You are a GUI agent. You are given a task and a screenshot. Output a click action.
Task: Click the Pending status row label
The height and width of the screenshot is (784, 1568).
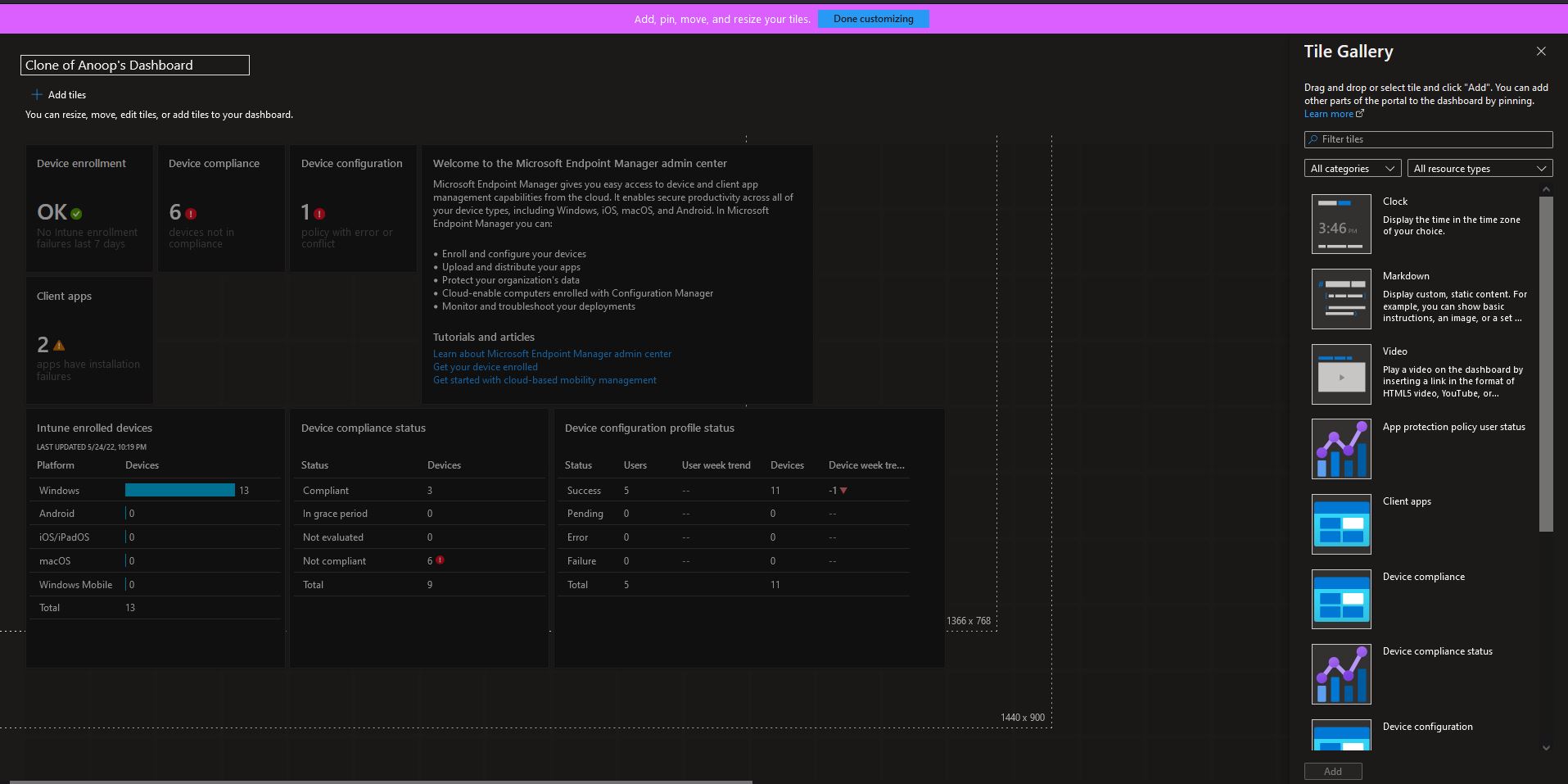[x=585, y=514]
